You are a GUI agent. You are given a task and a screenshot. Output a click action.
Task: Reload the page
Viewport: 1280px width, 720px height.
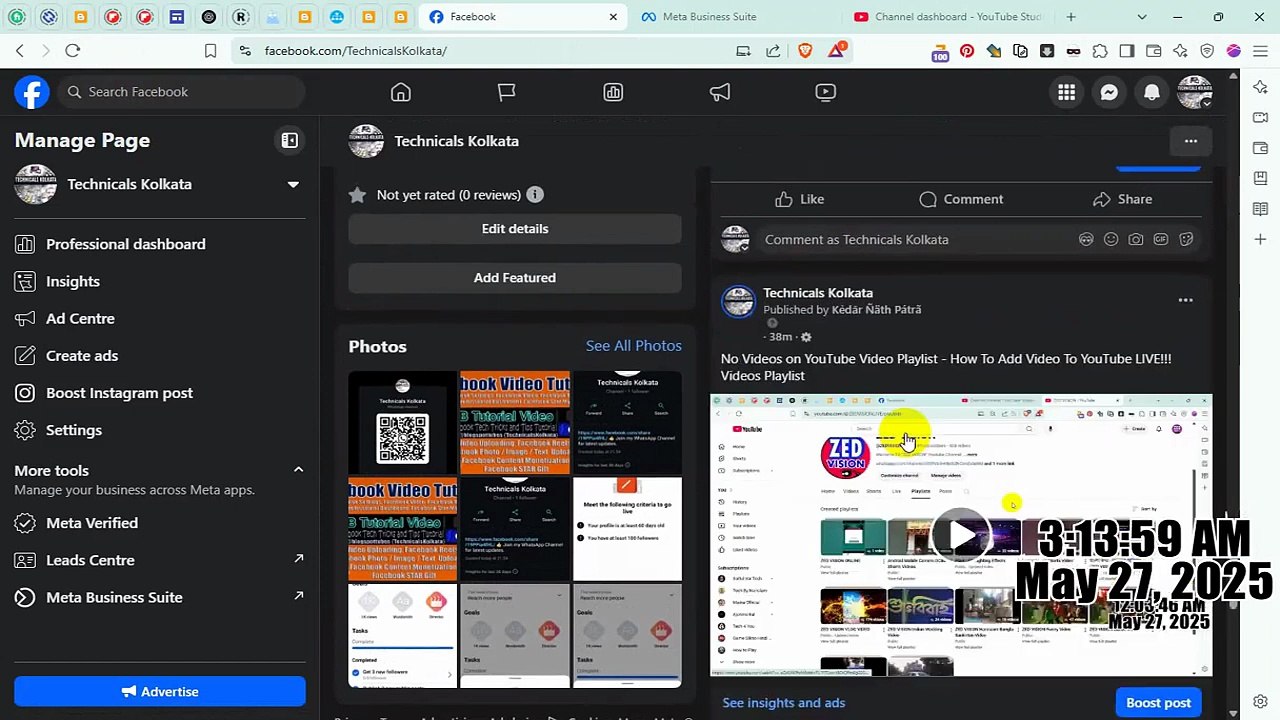pos(73,51)
